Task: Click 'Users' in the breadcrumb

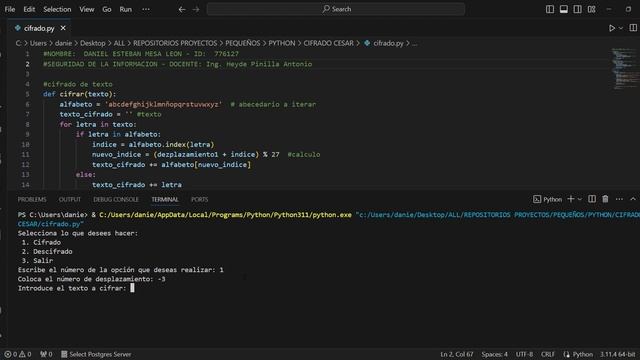Action: point(38,43)
